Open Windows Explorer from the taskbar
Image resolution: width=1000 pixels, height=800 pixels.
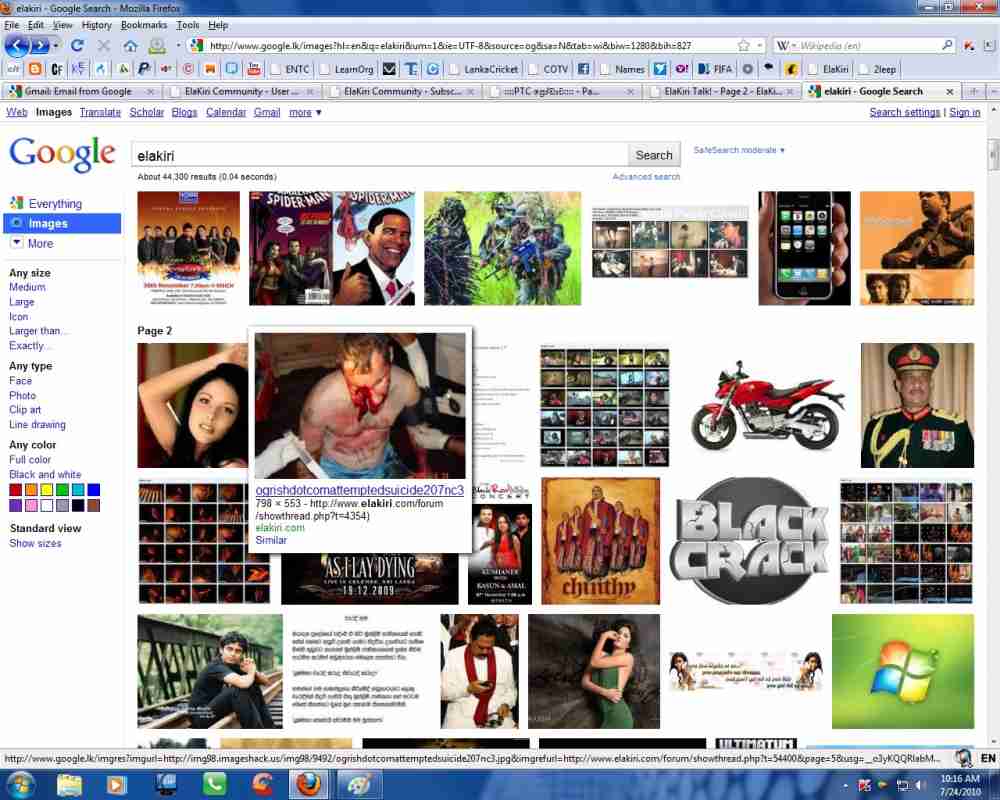[69, 785]
